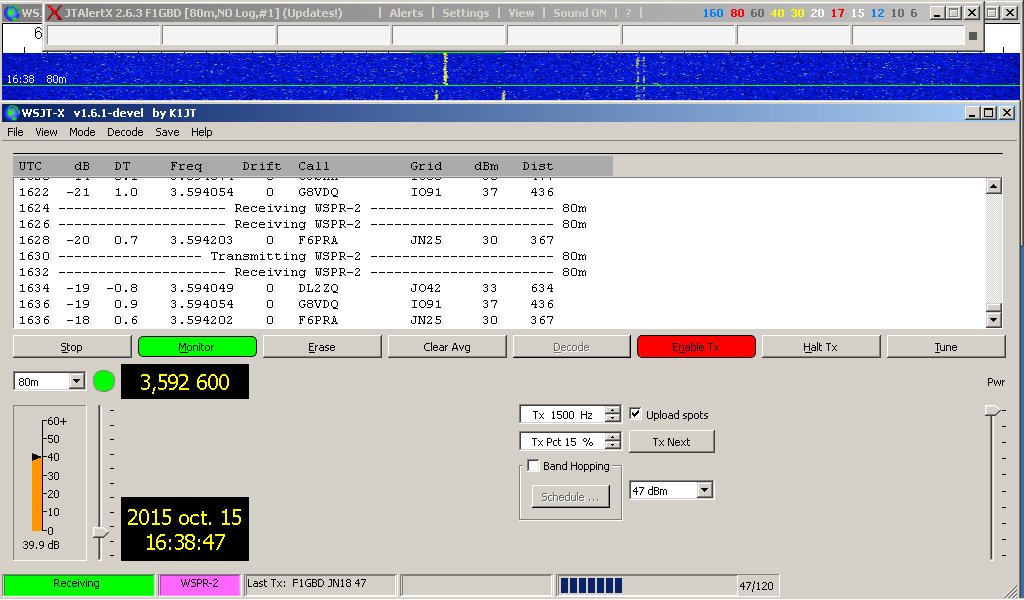Click the decode list scroll-up arrow
This screenshot has height=600, width=1024.
pos(993,186)
